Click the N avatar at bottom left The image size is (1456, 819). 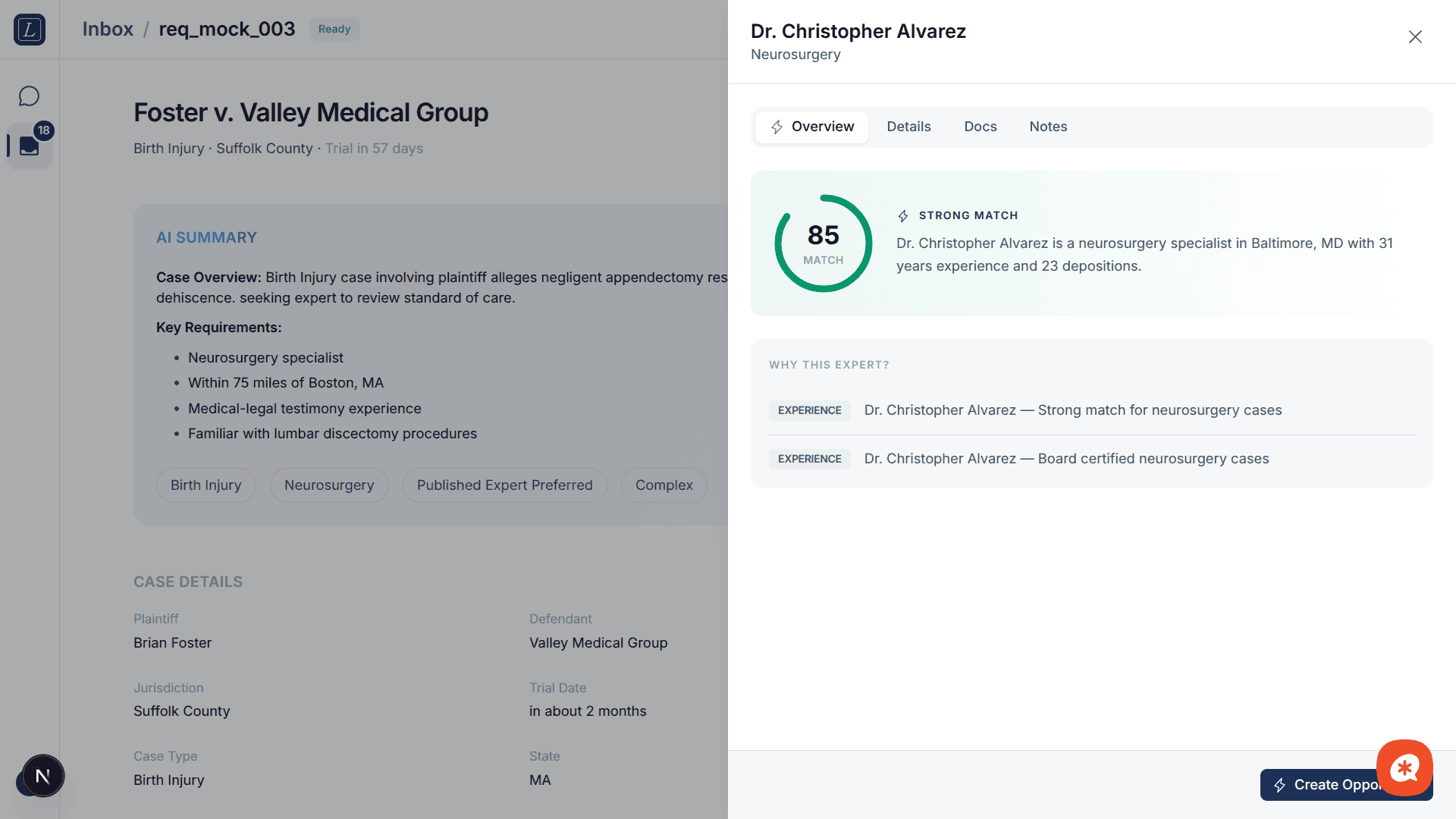tap(42, 775)
